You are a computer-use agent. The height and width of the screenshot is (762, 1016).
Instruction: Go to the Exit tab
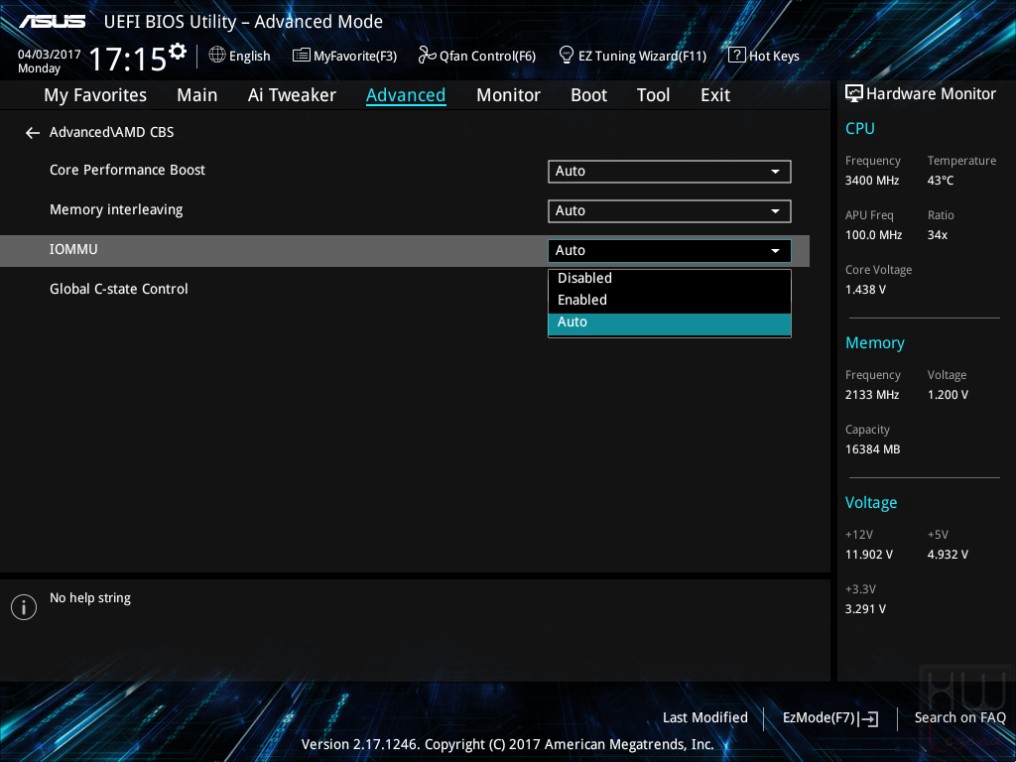715,95
